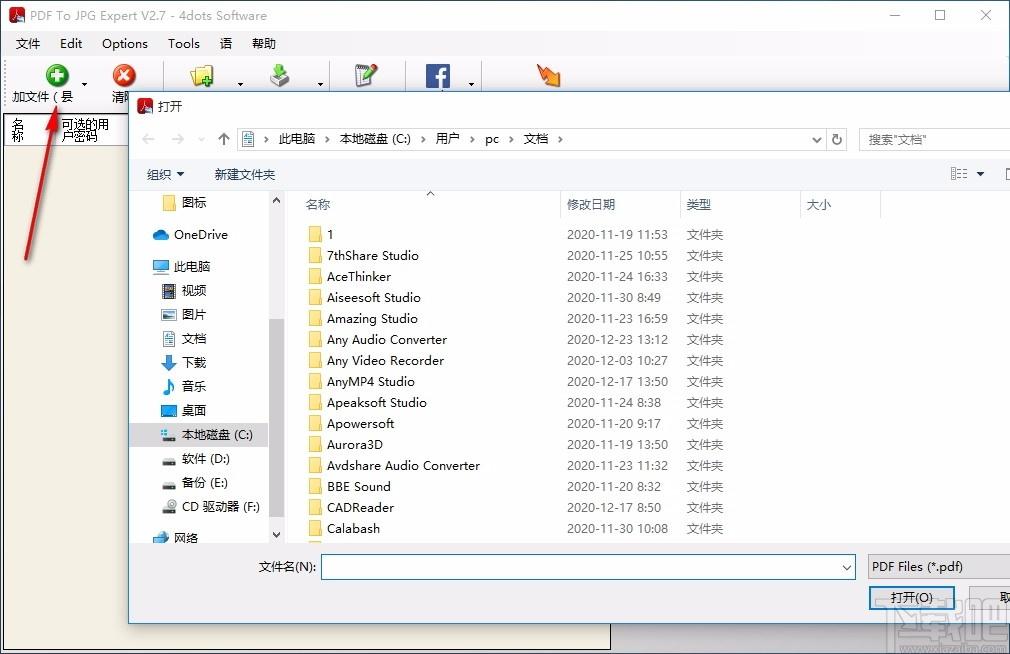Screen dimensions: 1010x654
Task: Click 本地磁盘 (C:) in address breadcrumb
Action: 375,139
